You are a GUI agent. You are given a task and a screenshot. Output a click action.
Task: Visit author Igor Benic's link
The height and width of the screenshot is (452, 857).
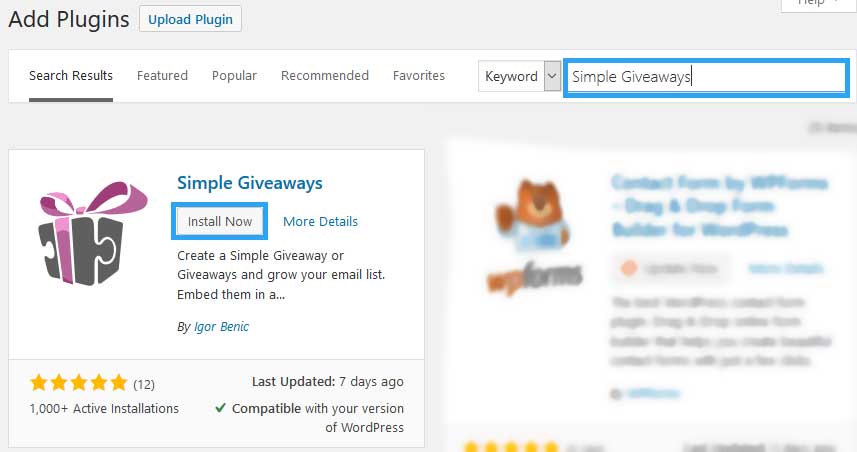(x=221, y=326)
